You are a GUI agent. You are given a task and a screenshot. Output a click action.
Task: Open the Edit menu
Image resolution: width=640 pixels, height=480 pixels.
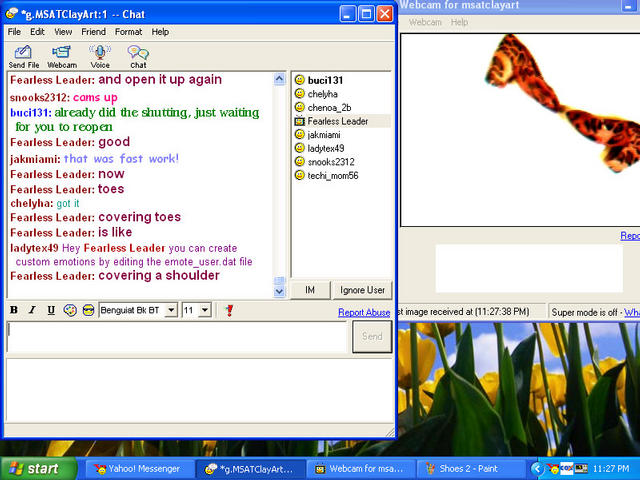[37, 32]
